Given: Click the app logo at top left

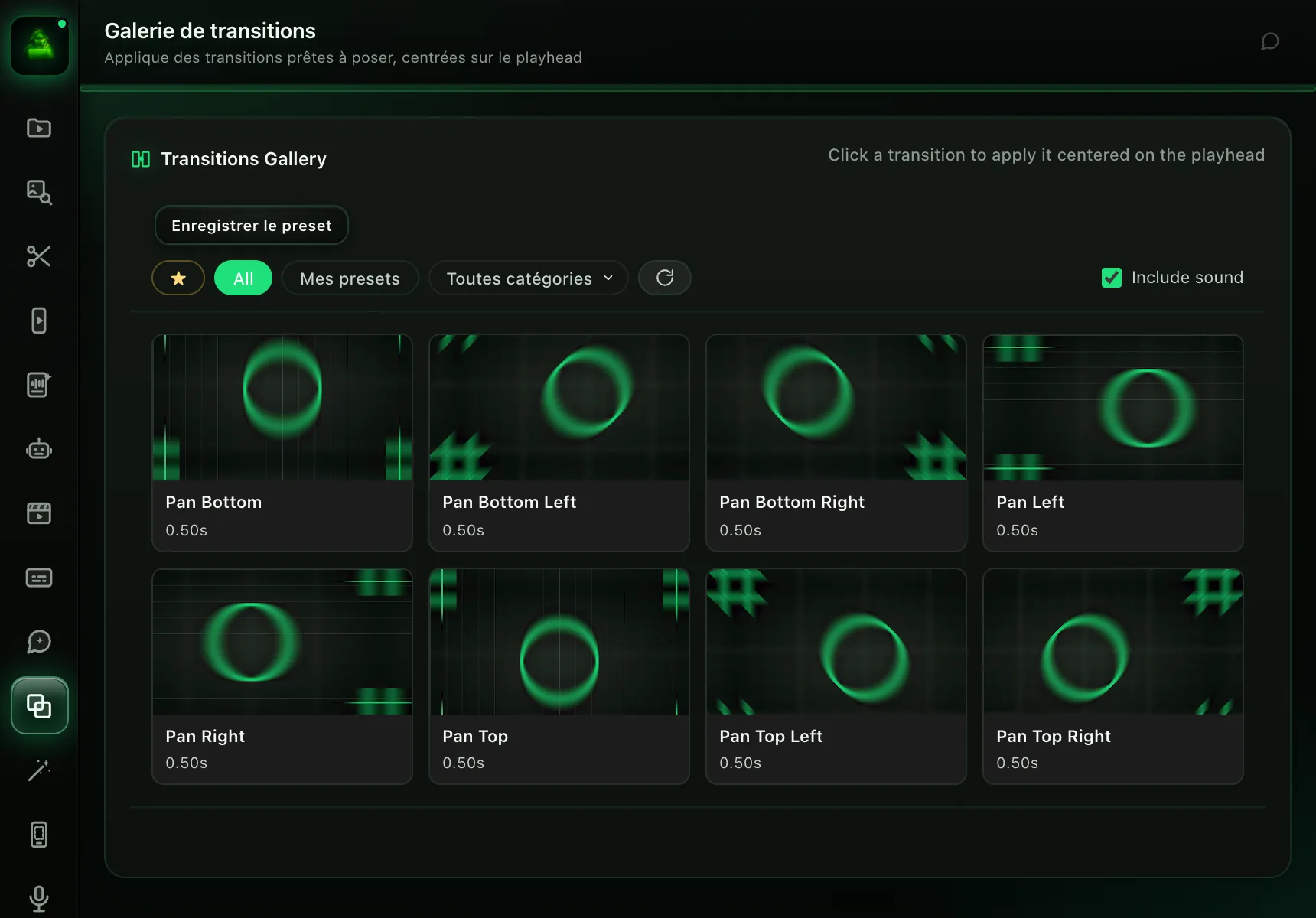Looking at the screenshot, I should coord(40,46).
